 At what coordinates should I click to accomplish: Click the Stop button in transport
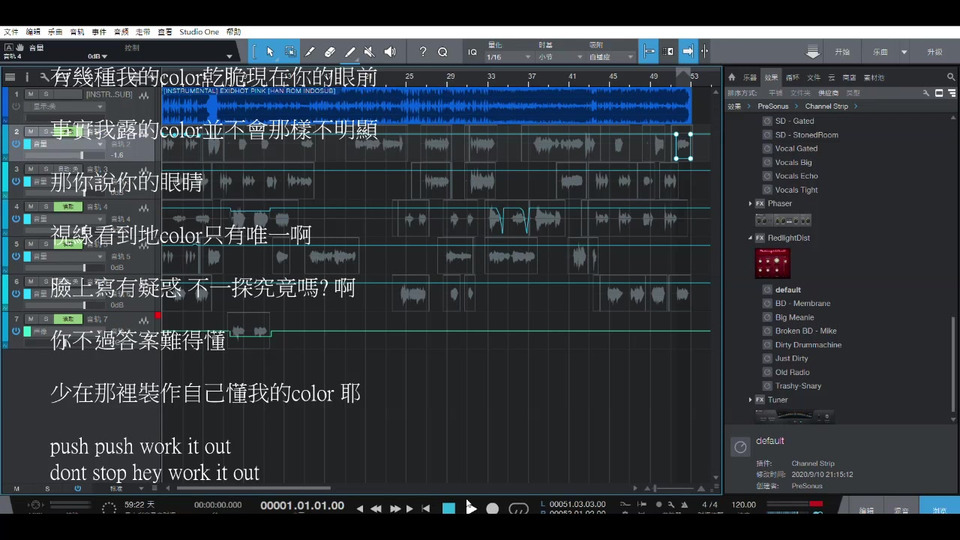(x=449, y=508)
